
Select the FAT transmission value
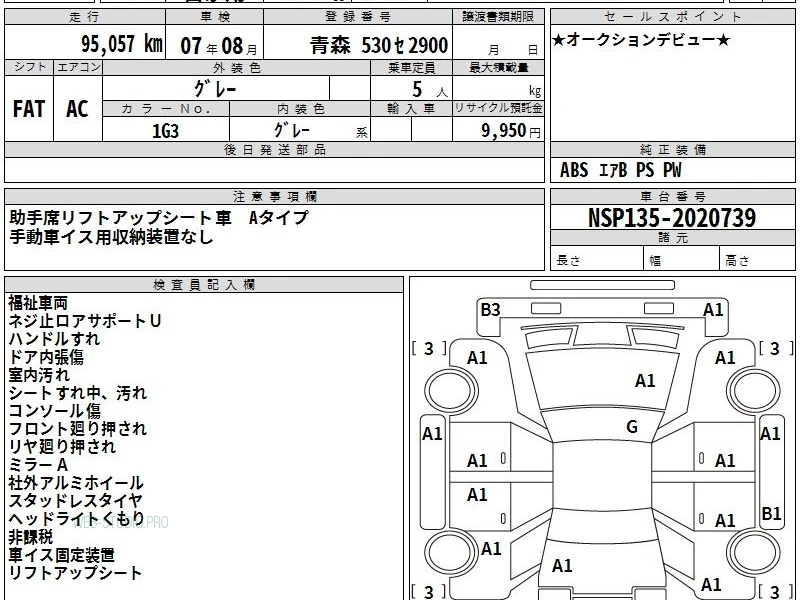29,109
